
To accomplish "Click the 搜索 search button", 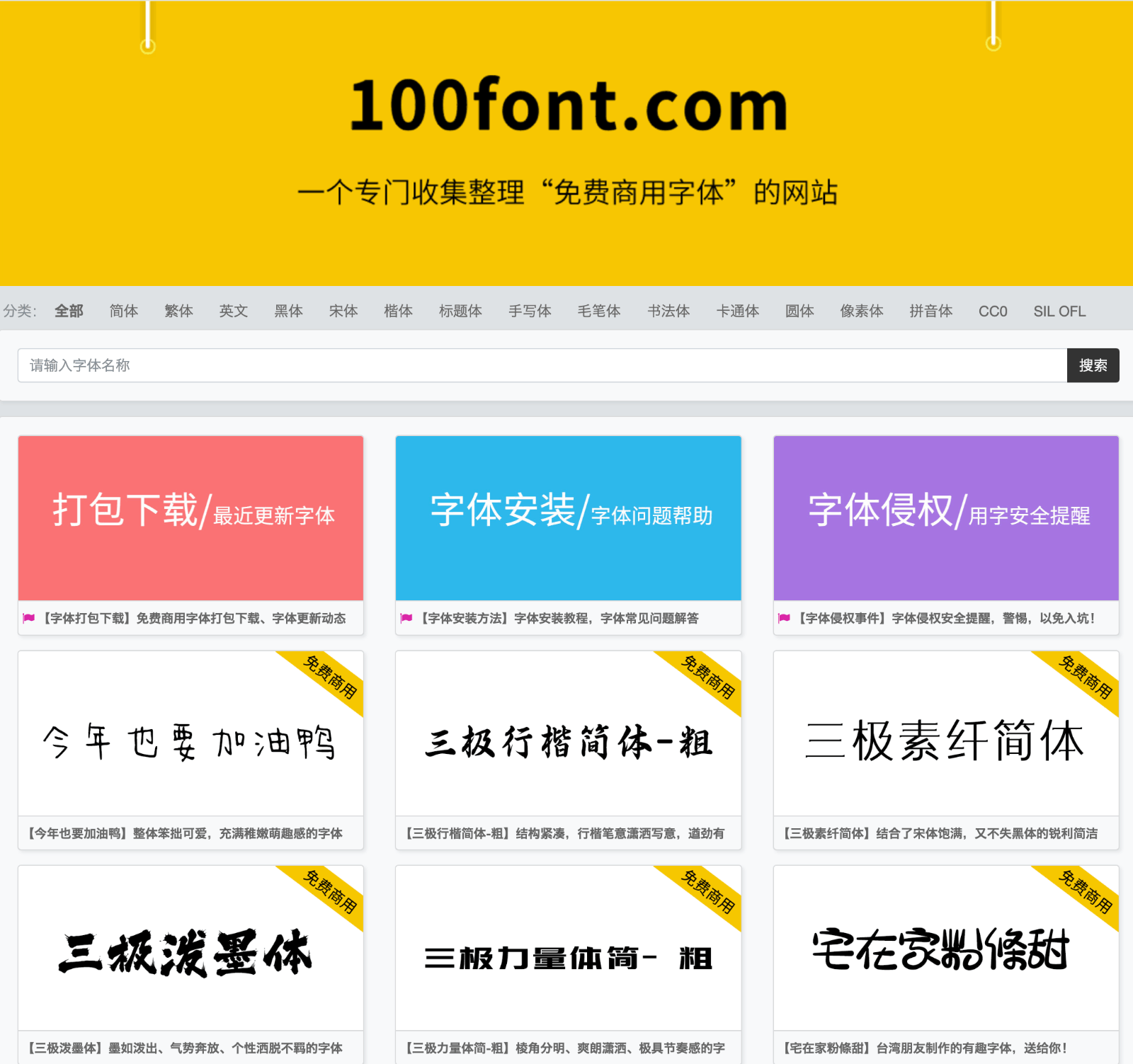I will click(1093, 365).
